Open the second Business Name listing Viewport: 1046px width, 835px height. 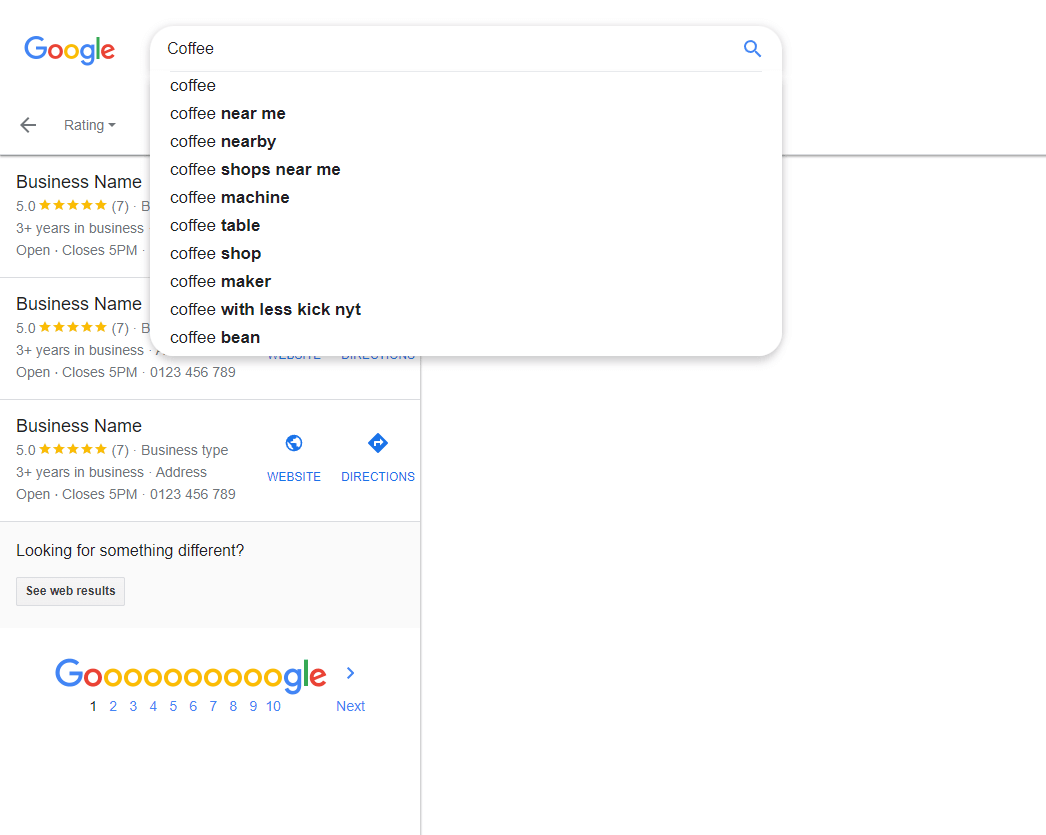pos(79,303)
